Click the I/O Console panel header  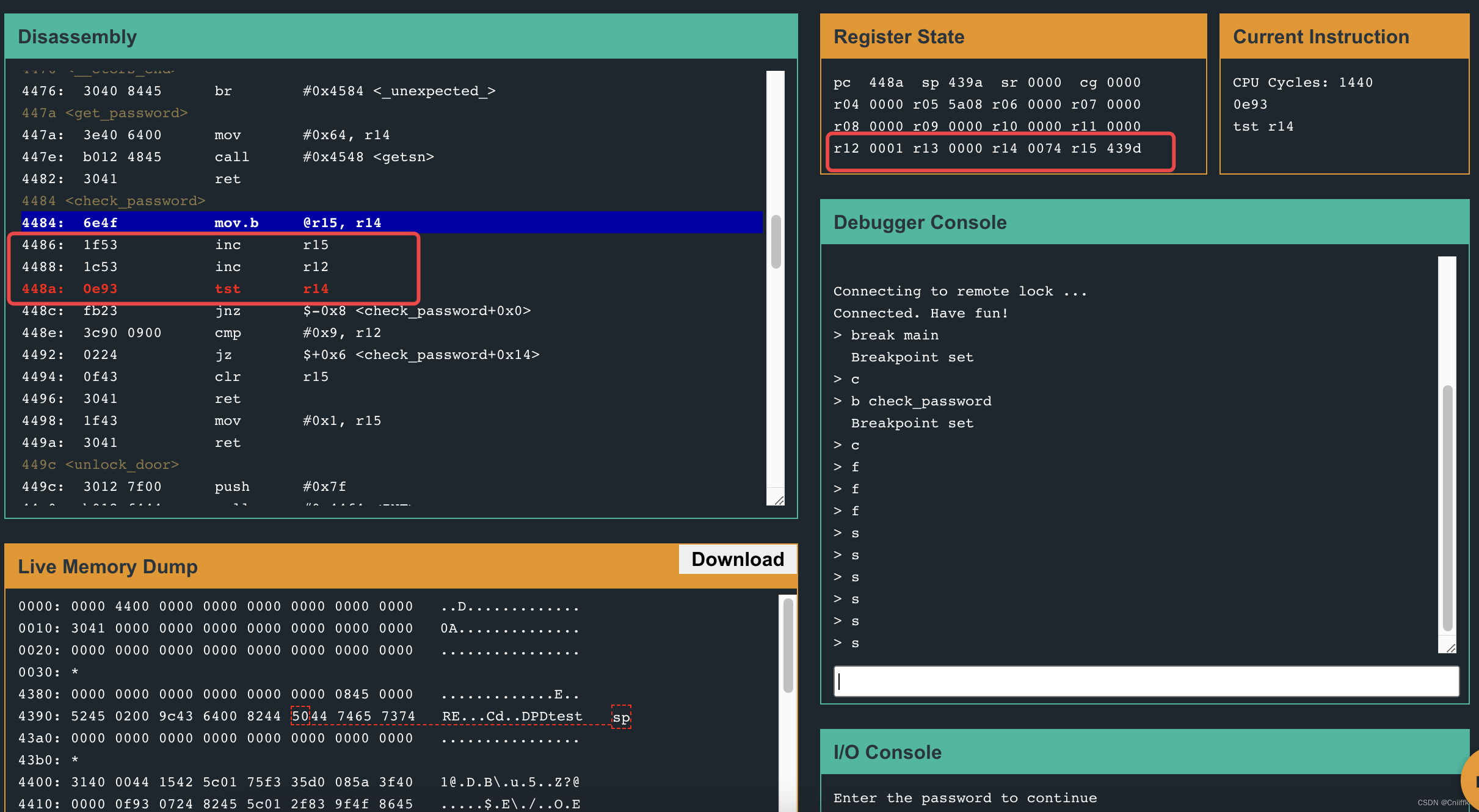[x=1144, y=752]
